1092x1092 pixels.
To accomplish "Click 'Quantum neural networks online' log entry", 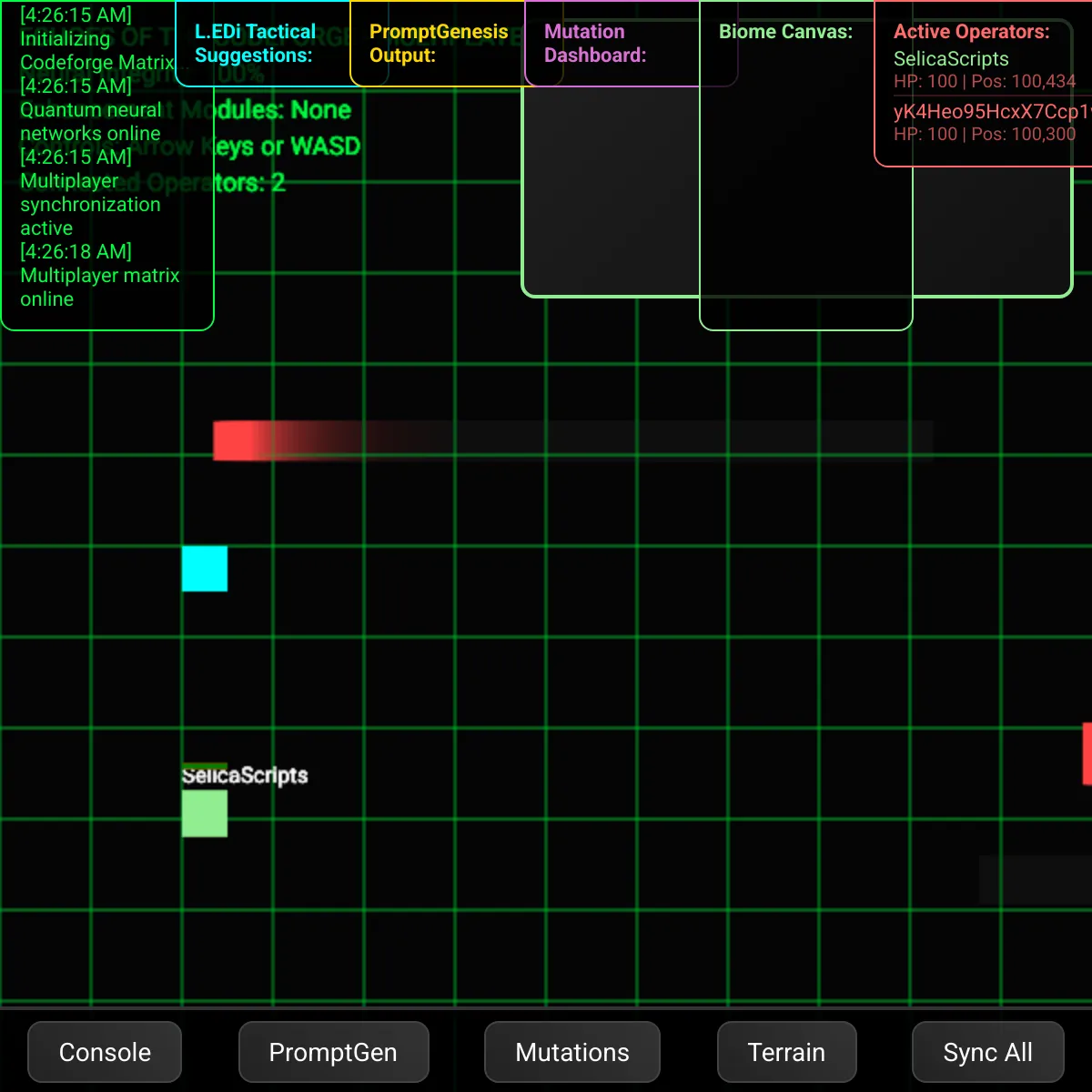I will [x=90, y=122].
